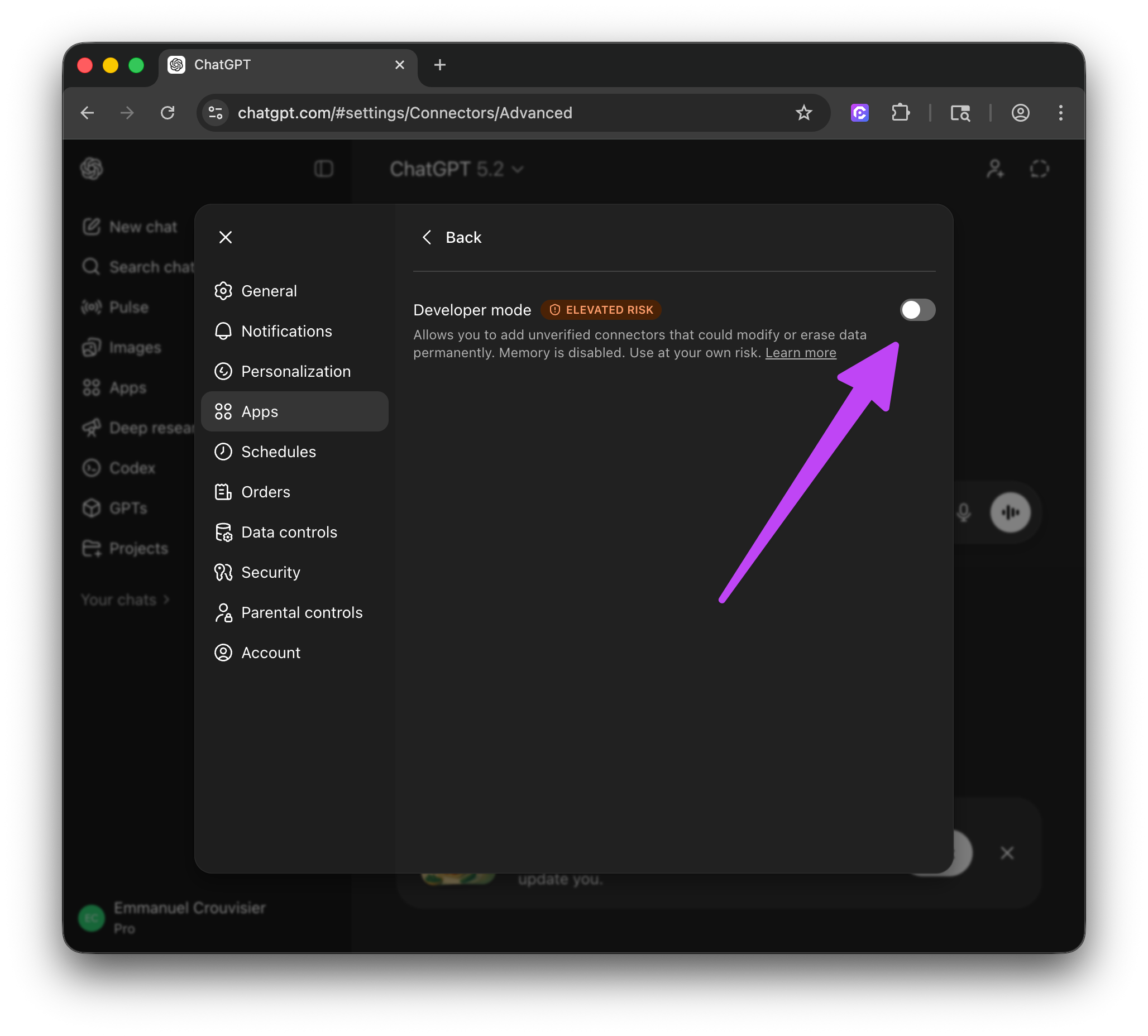The width and height of the screenshot is (1148, 1036).
Task: Click the browser extensions puzzle icon
Action: coord(900,113)
